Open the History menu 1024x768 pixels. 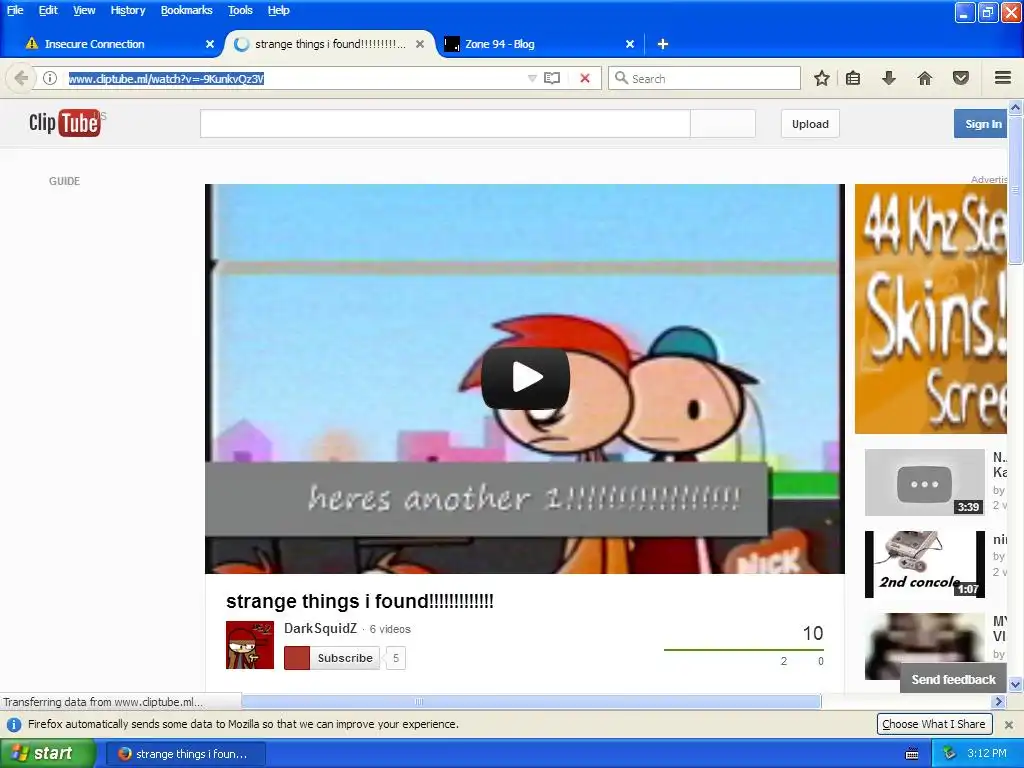[128, 10]
